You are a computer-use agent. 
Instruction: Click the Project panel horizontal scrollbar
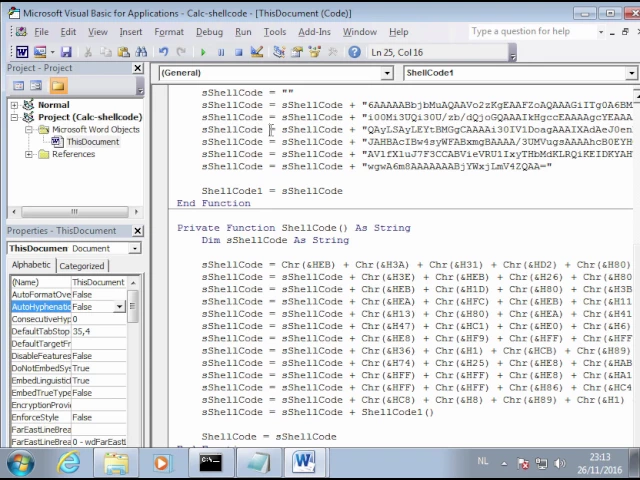(75, 211)
